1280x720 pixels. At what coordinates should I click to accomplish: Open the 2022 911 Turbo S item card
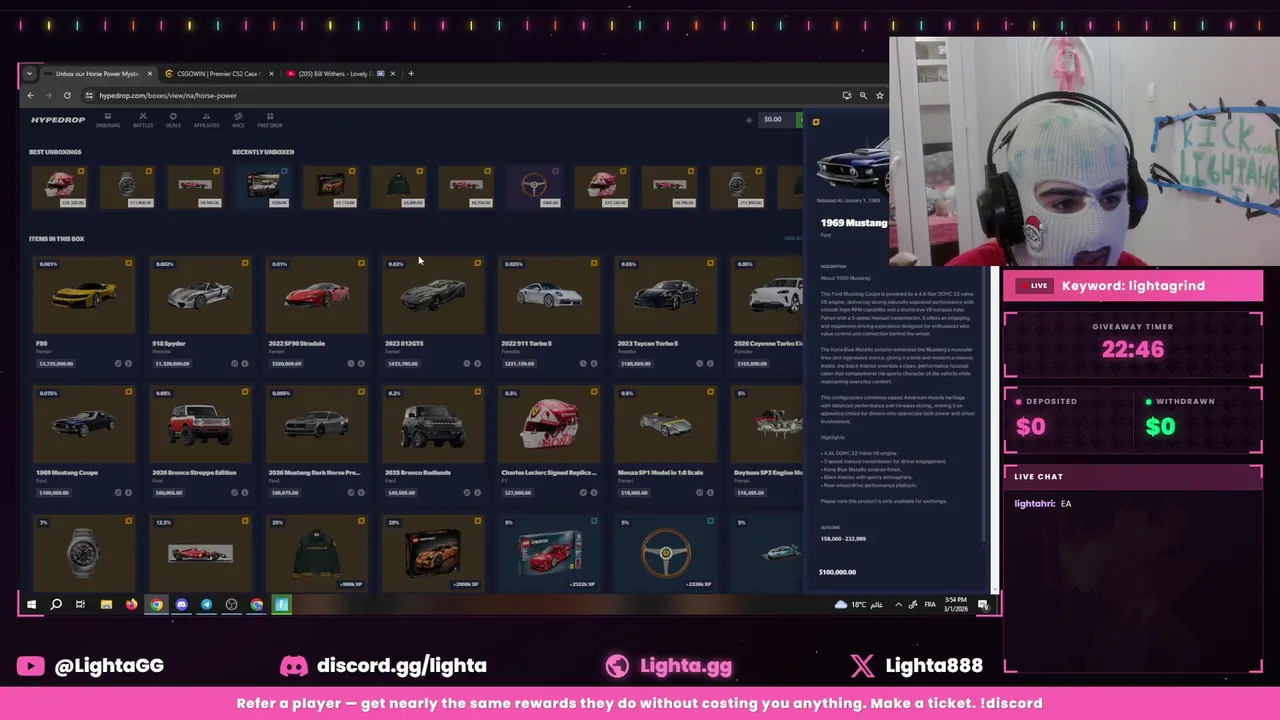point(549,313)
